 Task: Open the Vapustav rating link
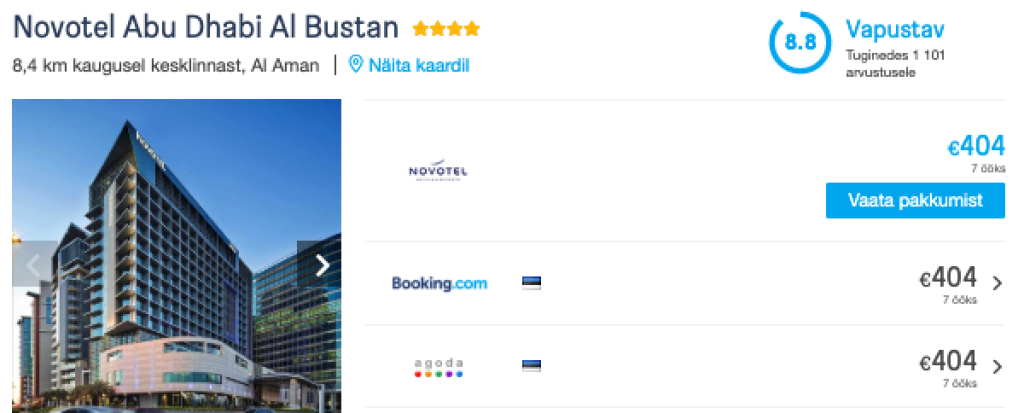coord(894,30)
